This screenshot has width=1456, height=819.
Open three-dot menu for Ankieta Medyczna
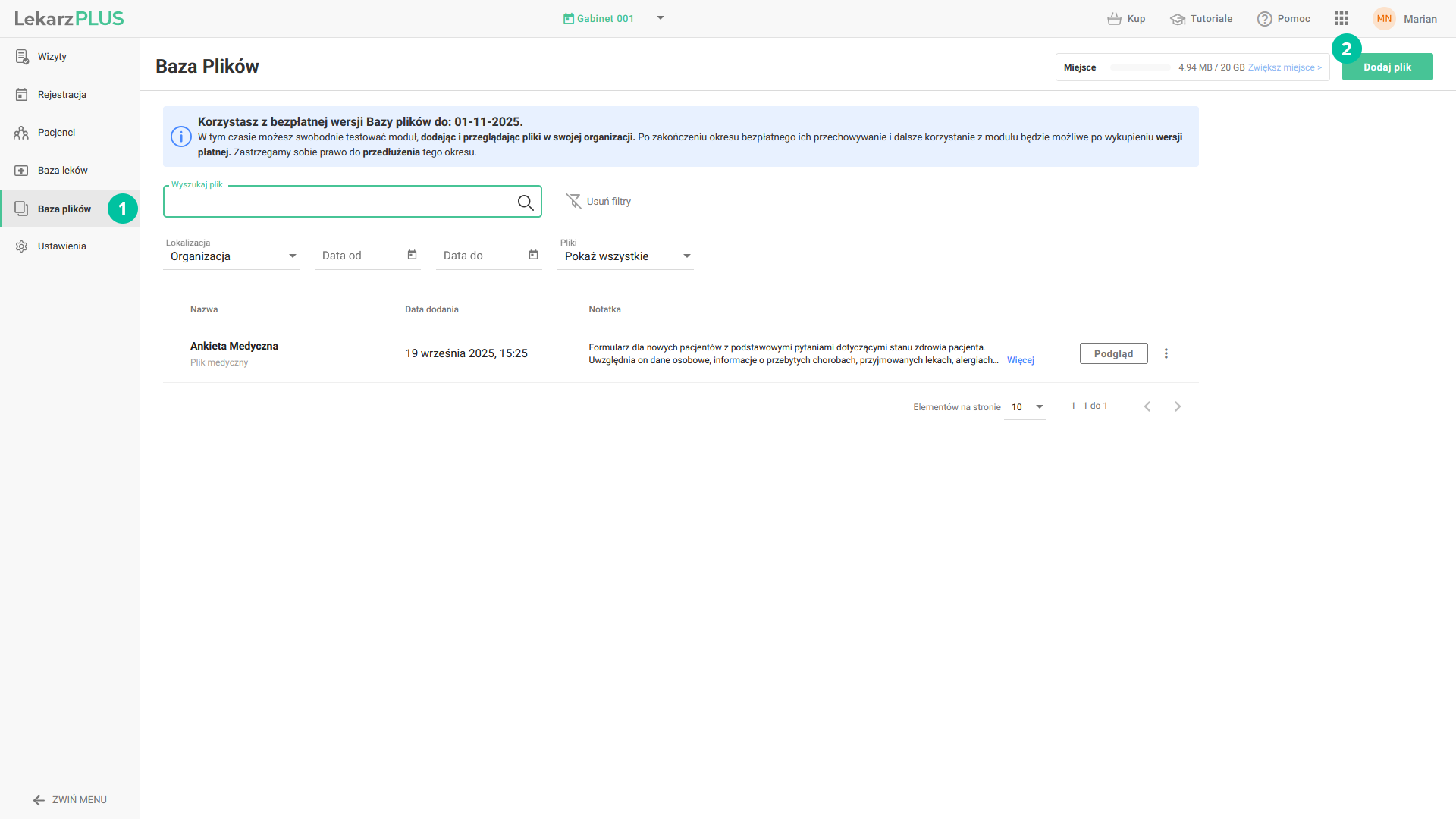pos(1166,353)
